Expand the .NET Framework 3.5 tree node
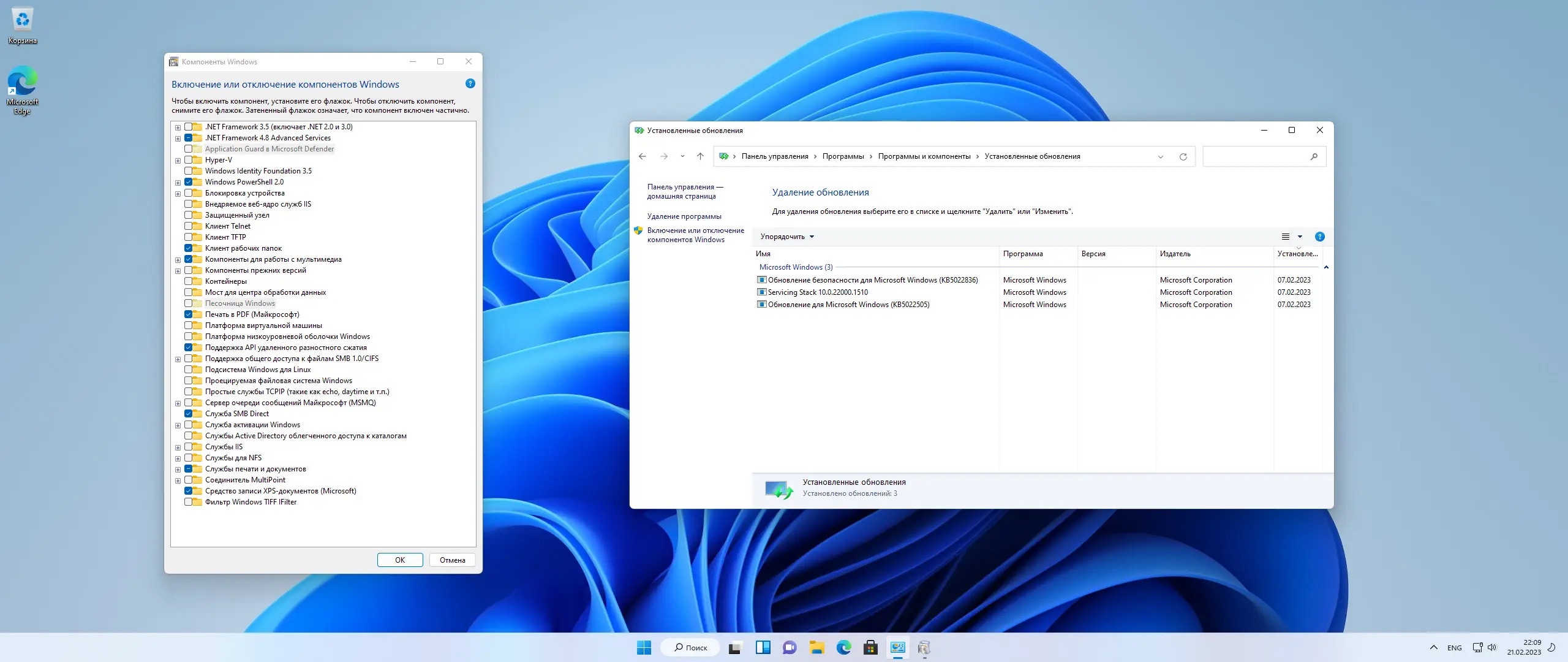 [x=178, y=127]
